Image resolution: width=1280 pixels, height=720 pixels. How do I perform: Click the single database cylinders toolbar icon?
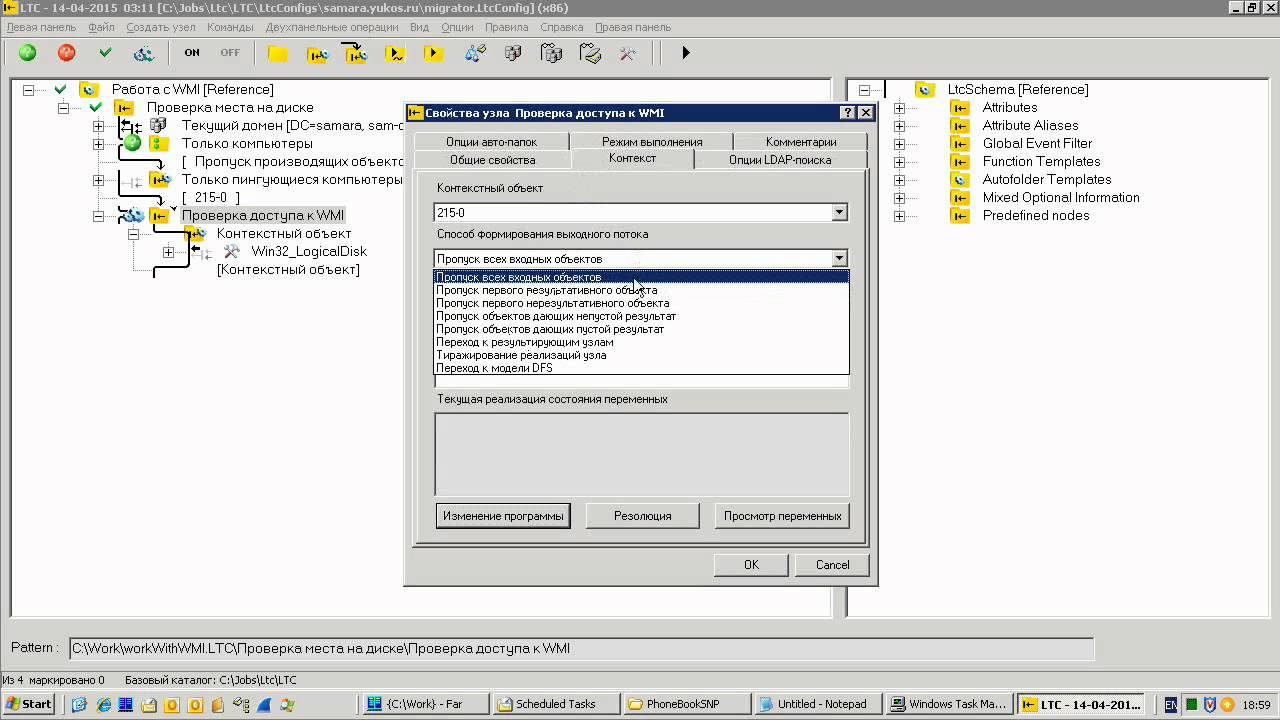[513, 53]
